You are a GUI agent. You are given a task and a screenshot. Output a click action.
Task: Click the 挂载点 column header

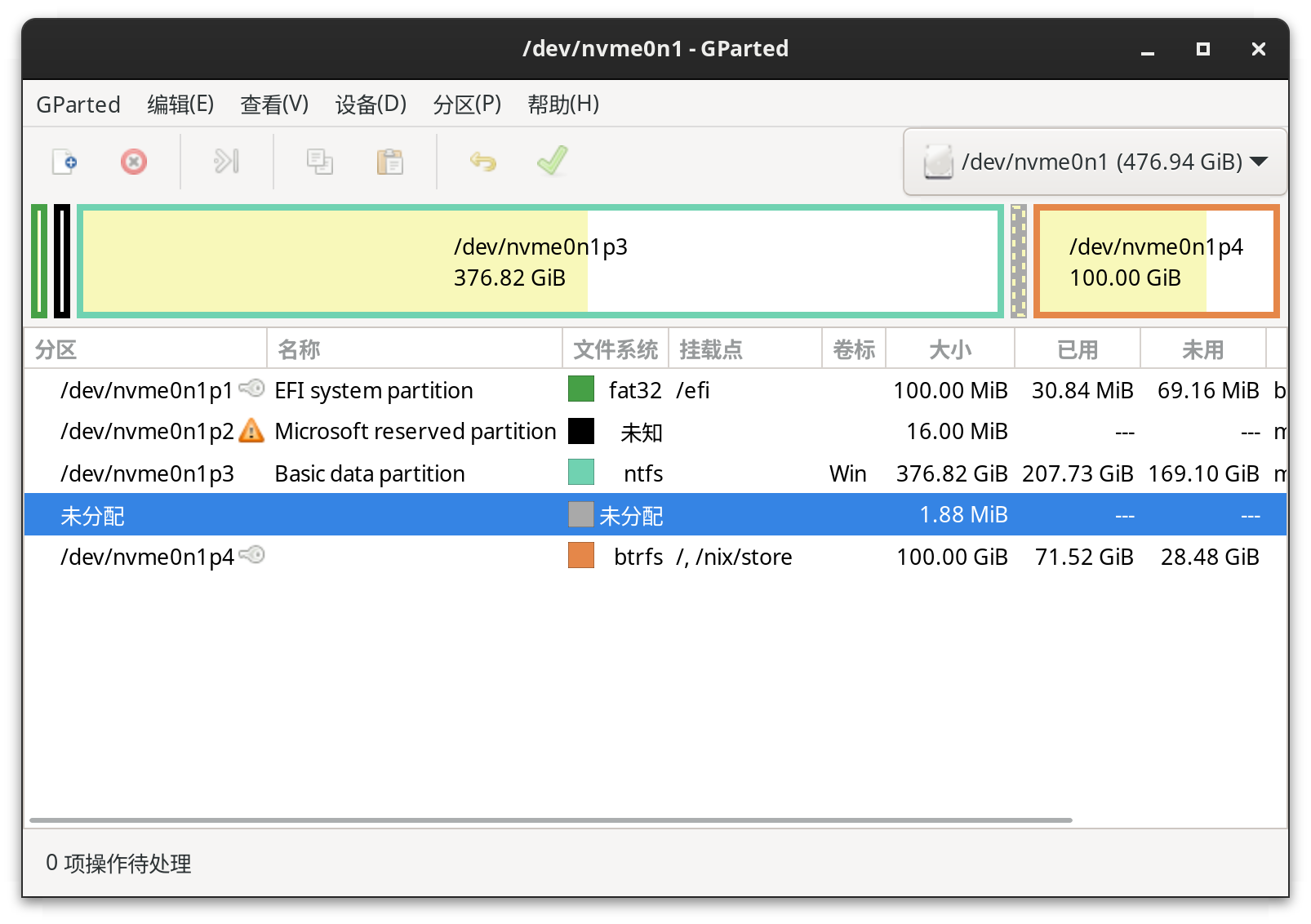pyautogui.click(x=745, y=349)
